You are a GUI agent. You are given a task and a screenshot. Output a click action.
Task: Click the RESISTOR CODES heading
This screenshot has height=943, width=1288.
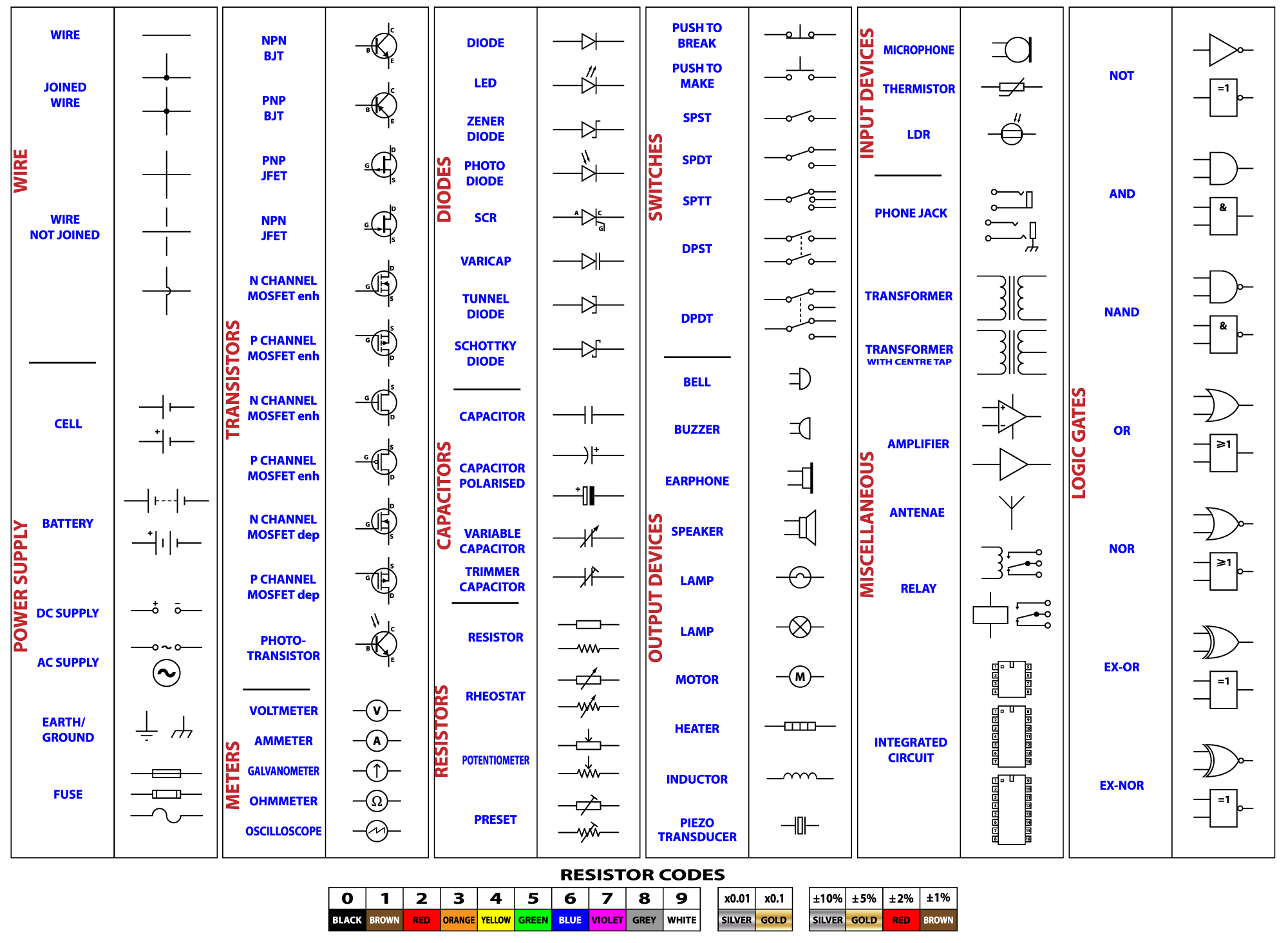643,875
